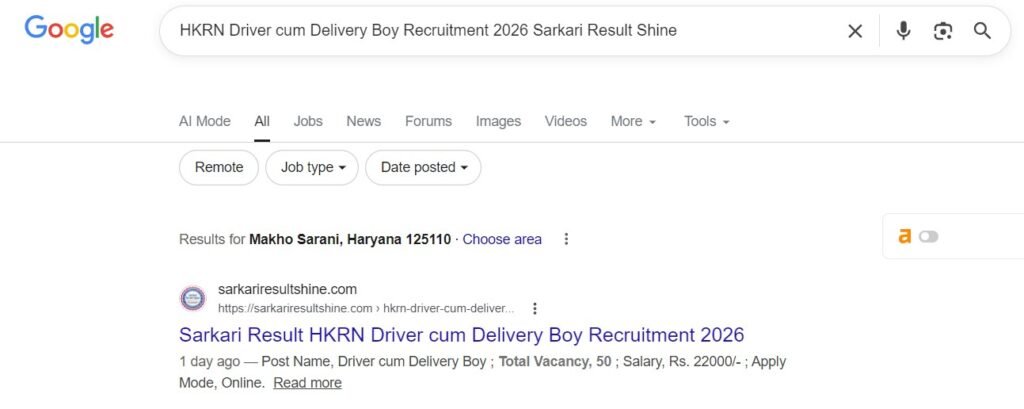
Task: Clear the search box with X icon
Action: [x=855, y=31]
